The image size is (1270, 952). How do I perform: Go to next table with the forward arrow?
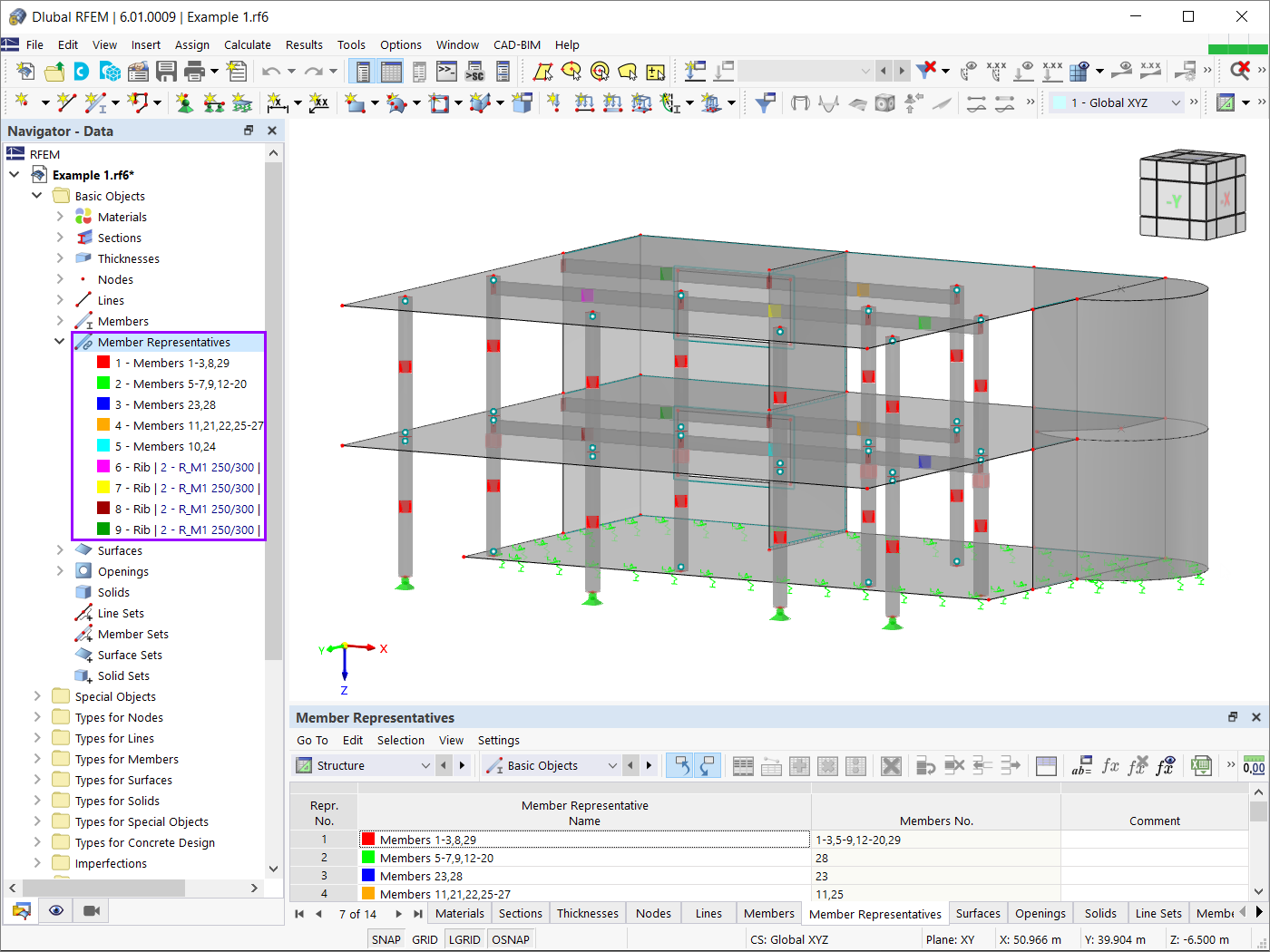(x=399, y=914)
